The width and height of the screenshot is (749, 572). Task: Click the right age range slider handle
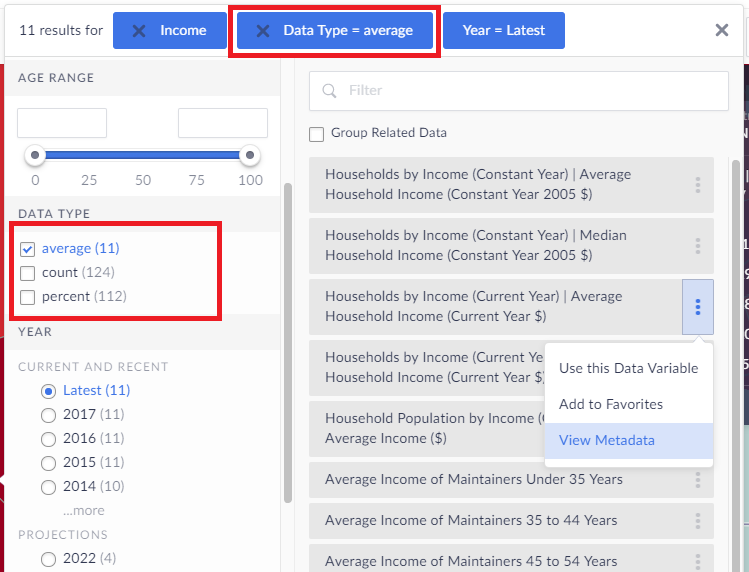tap(250, 155)
